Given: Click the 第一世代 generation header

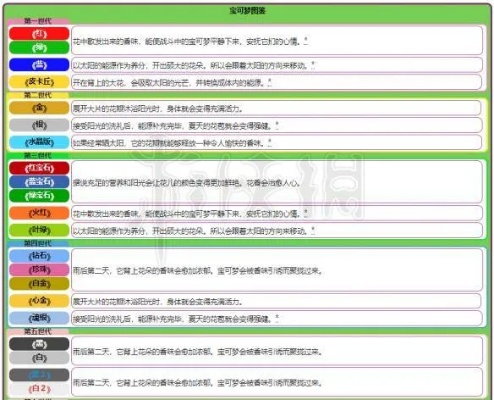Looking at the screenshot, I should (x=38, y=21).
